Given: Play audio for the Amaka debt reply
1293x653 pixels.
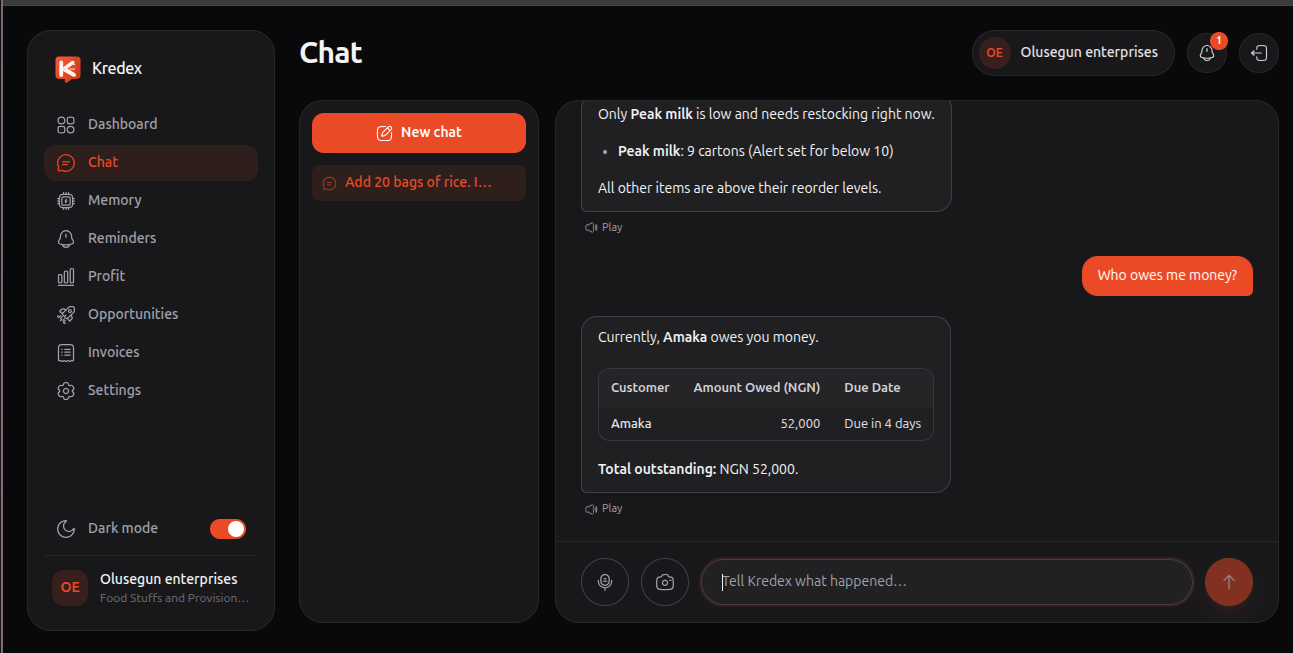Looking at the screenshot, I should click(x=604, y=508).
